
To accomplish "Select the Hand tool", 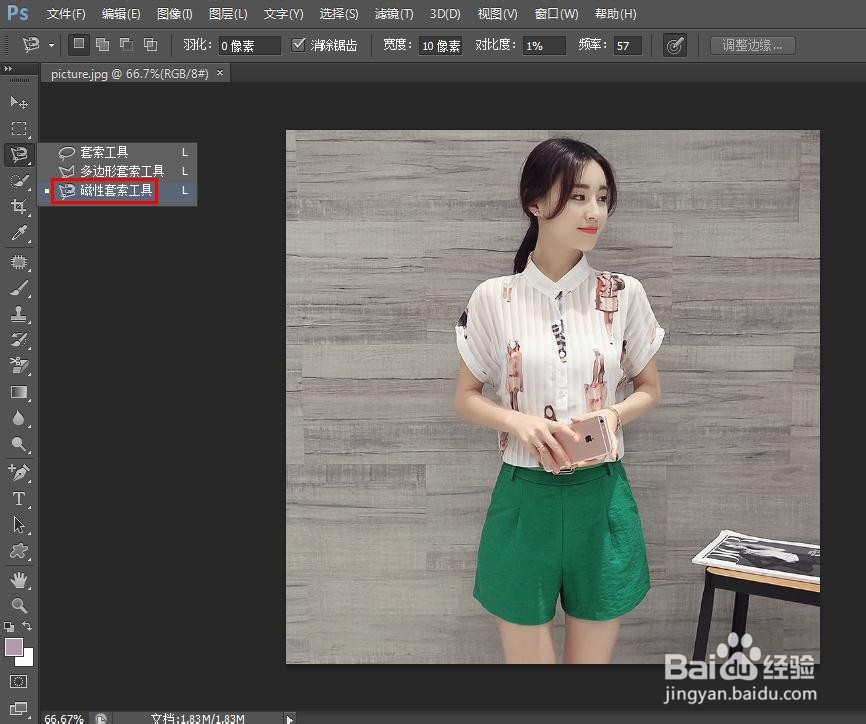I will (x=19, y=580).
